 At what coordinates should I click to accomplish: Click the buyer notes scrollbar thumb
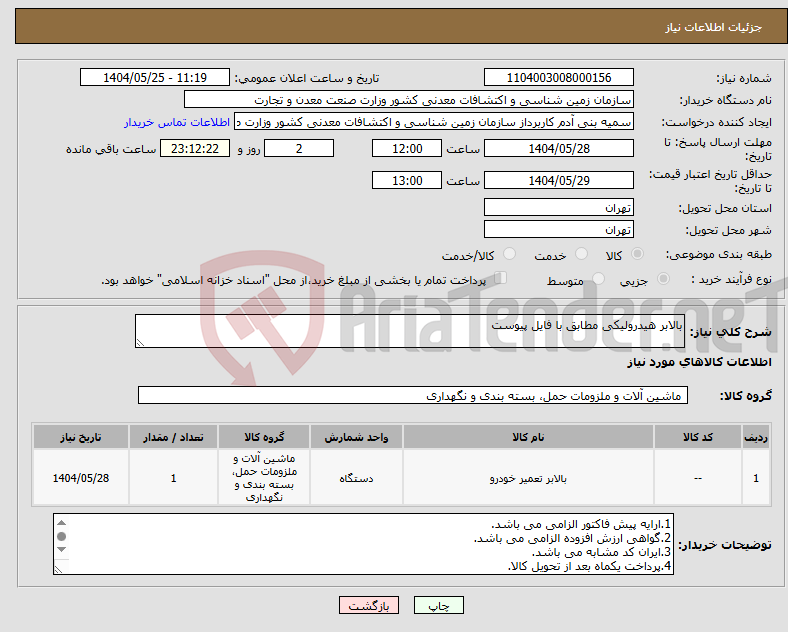click(61, 537)
